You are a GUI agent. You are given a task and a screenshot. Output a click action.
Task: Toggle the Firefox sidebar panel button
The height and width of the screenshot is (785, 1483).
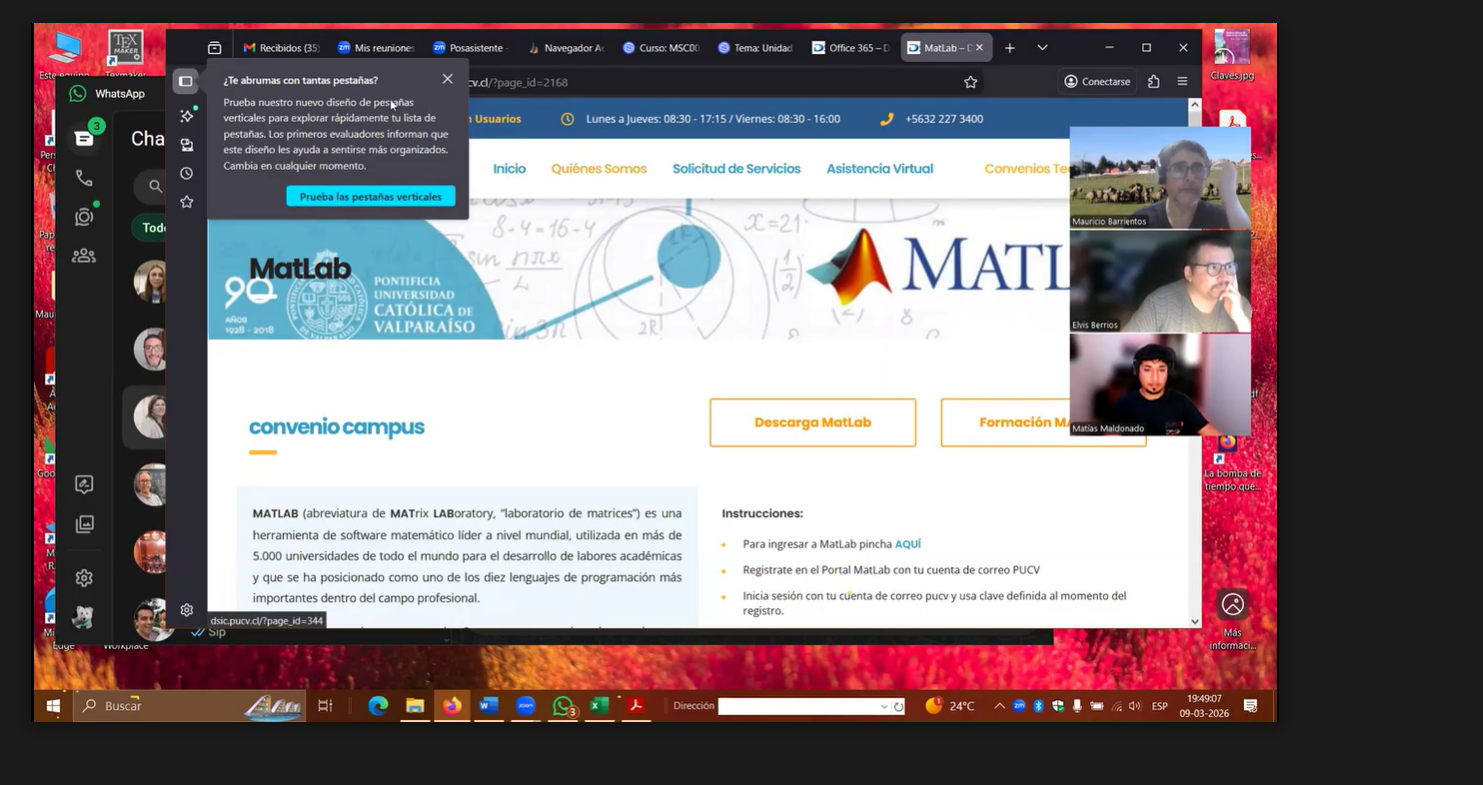(x=186, y=81)
